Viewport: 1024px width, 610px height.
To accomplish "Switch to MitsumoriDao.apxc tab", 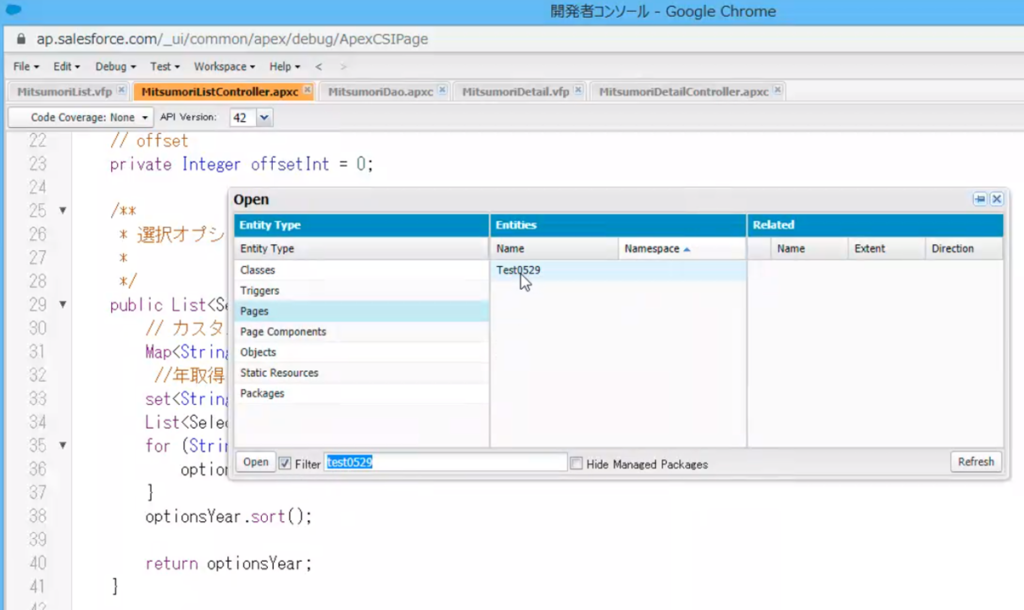I will click(x=380, y=91).
